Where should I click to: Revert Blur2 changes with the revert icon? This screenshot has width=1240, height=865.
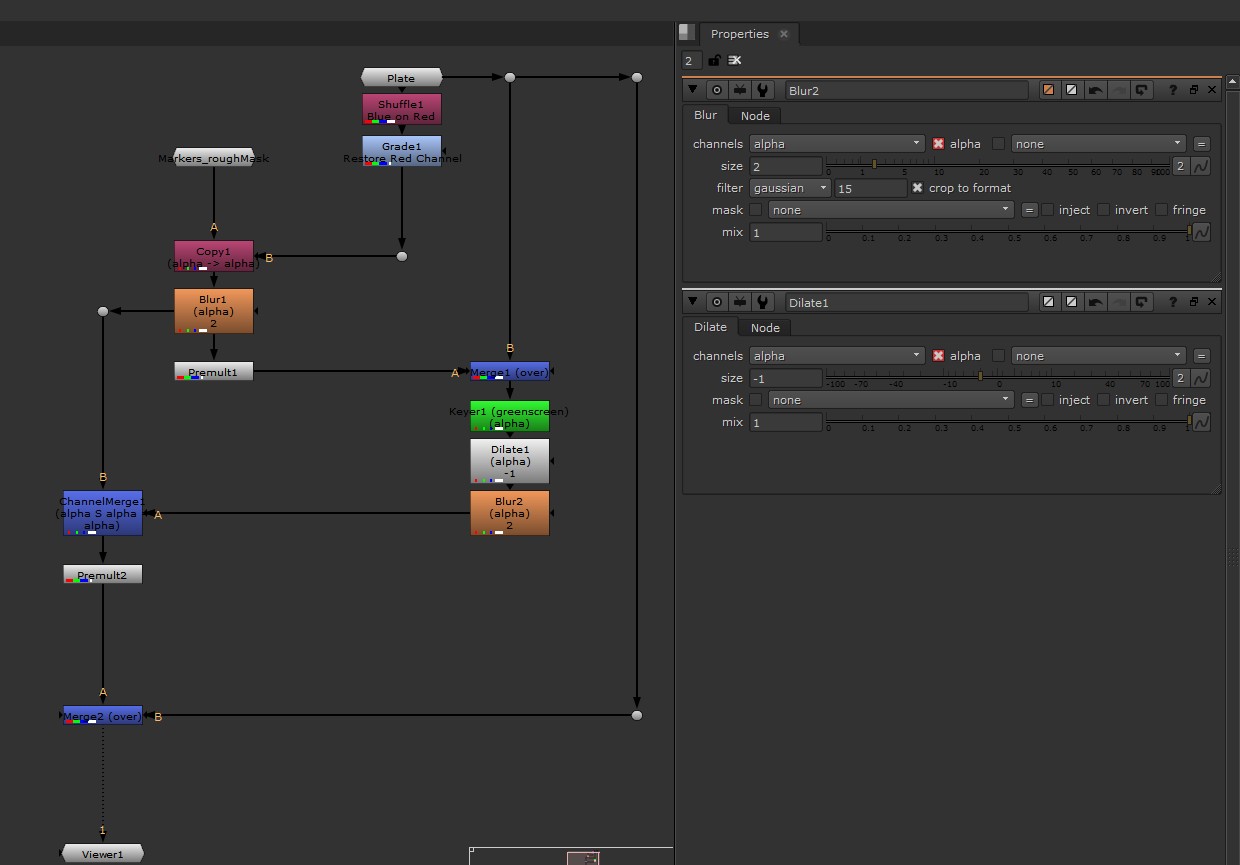[x=1141, y=90]
